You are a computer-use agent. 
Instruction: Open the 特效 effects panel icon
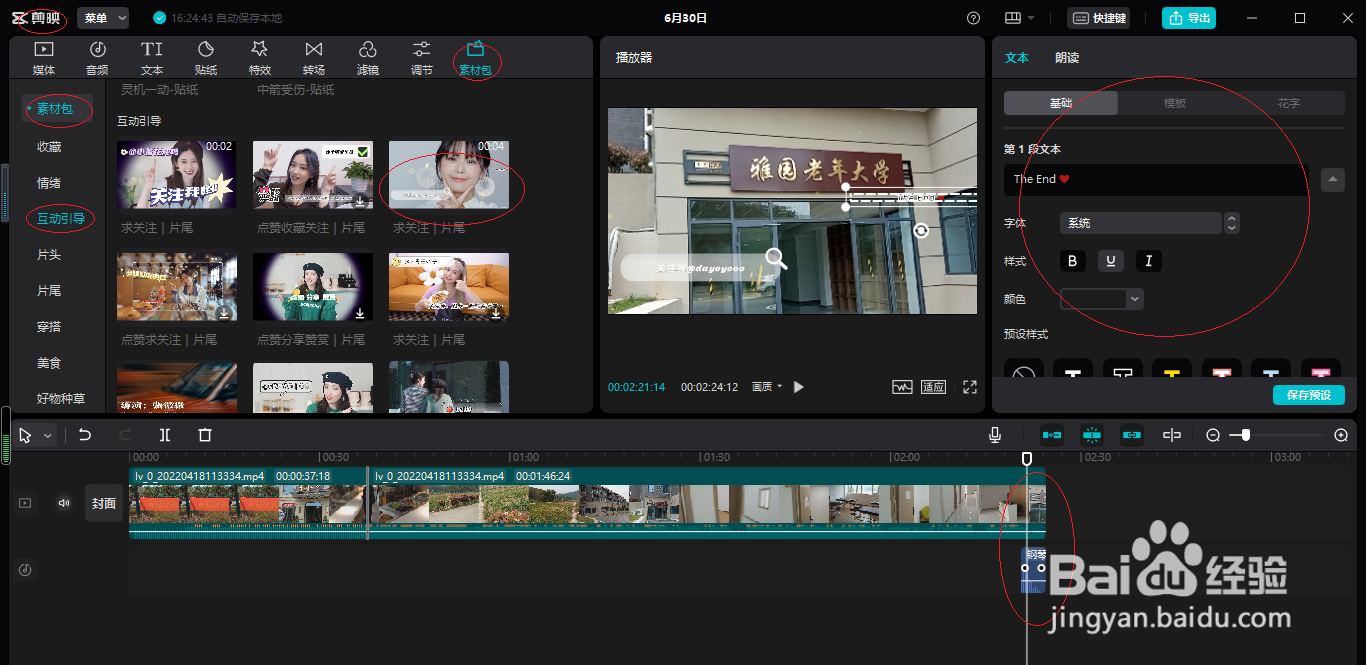click(x=260, y=58)
